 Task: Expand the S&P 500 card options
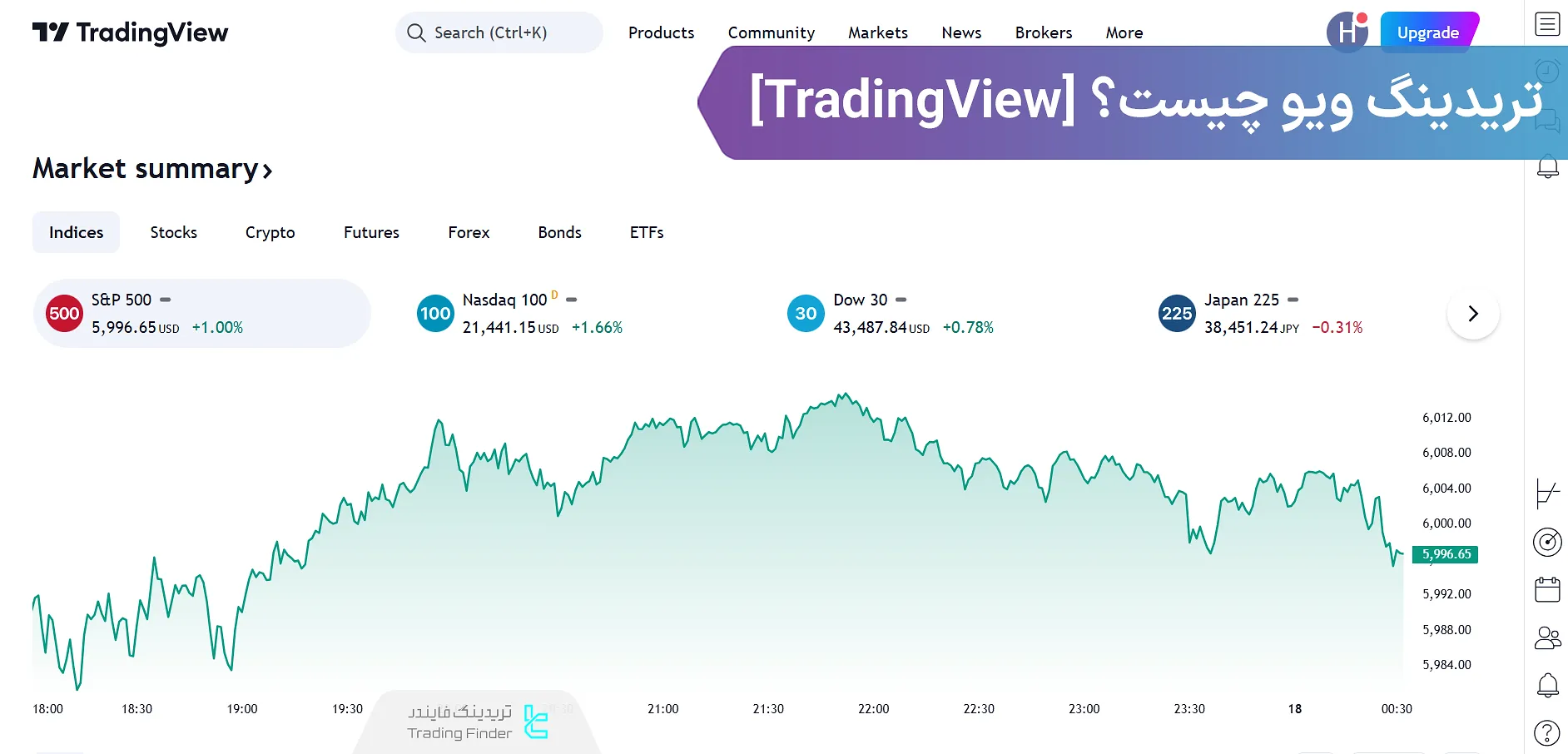[x=164, y=300]
